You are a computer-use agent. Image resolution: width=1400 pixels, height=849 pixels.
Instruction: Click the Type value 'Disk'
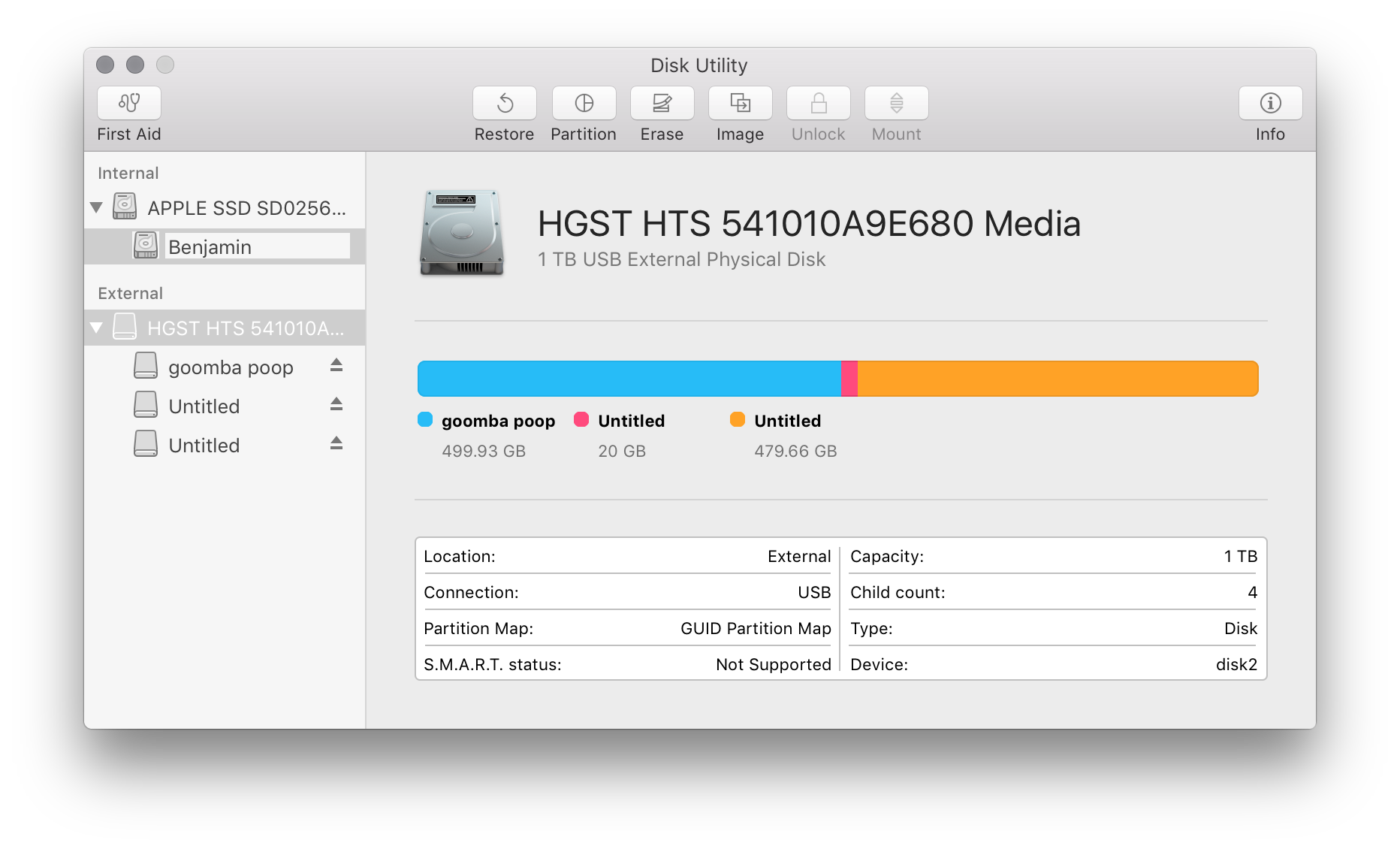1241,628
